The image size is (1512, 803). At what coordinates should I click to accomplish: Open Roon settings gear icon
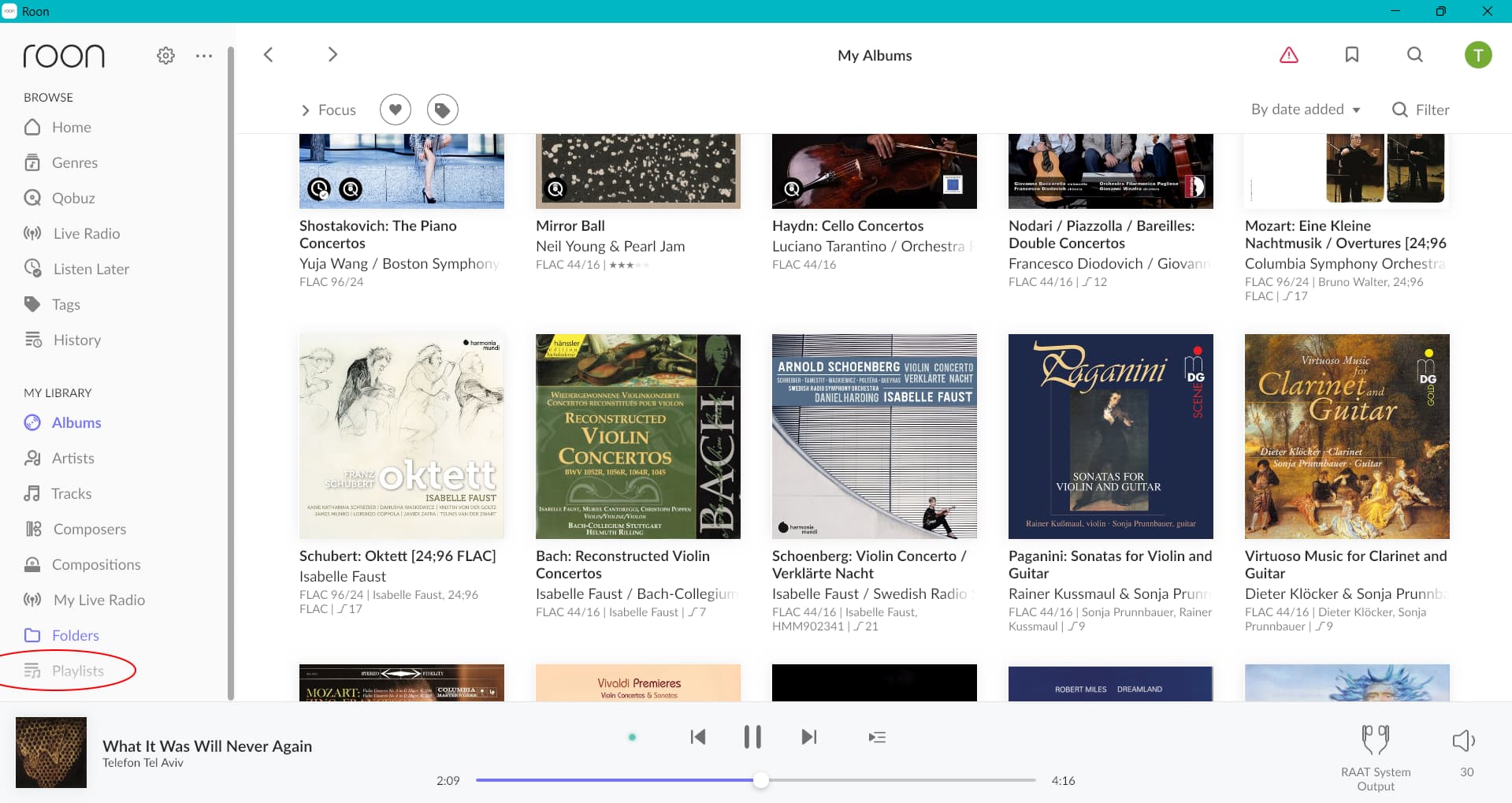click(x=165, y=56)
